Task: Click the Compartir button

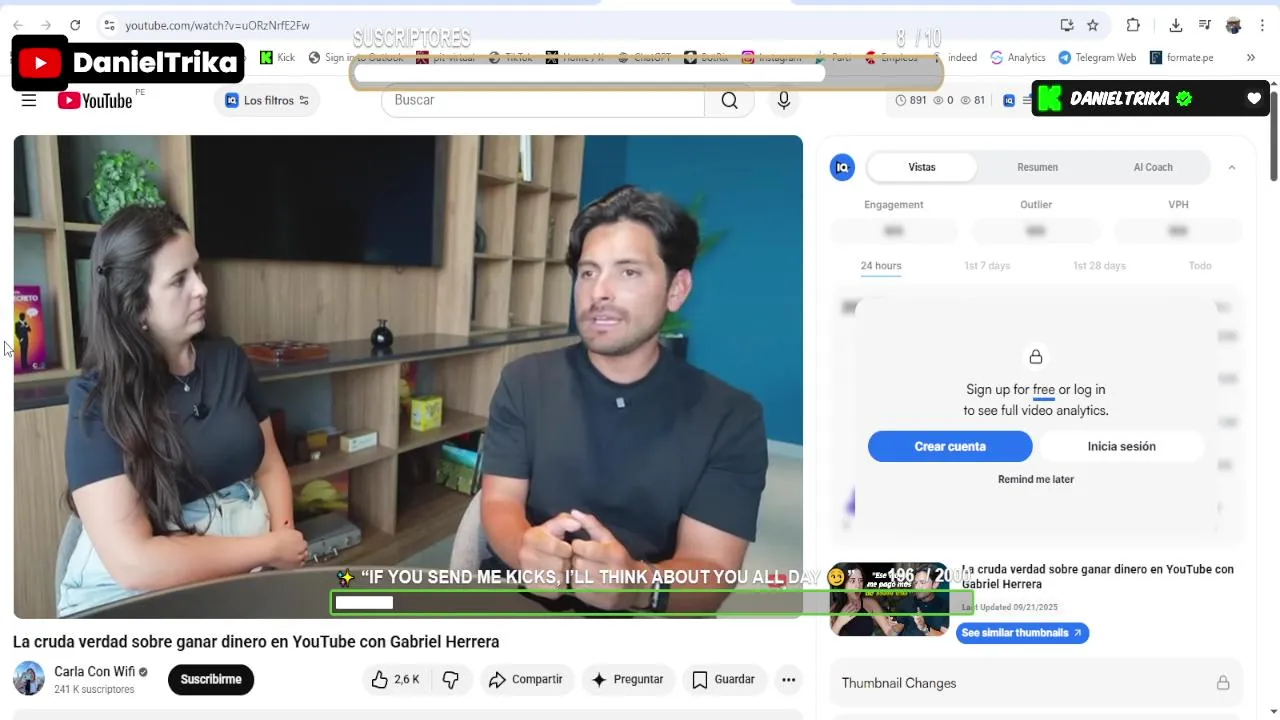Action: (527, 680)
